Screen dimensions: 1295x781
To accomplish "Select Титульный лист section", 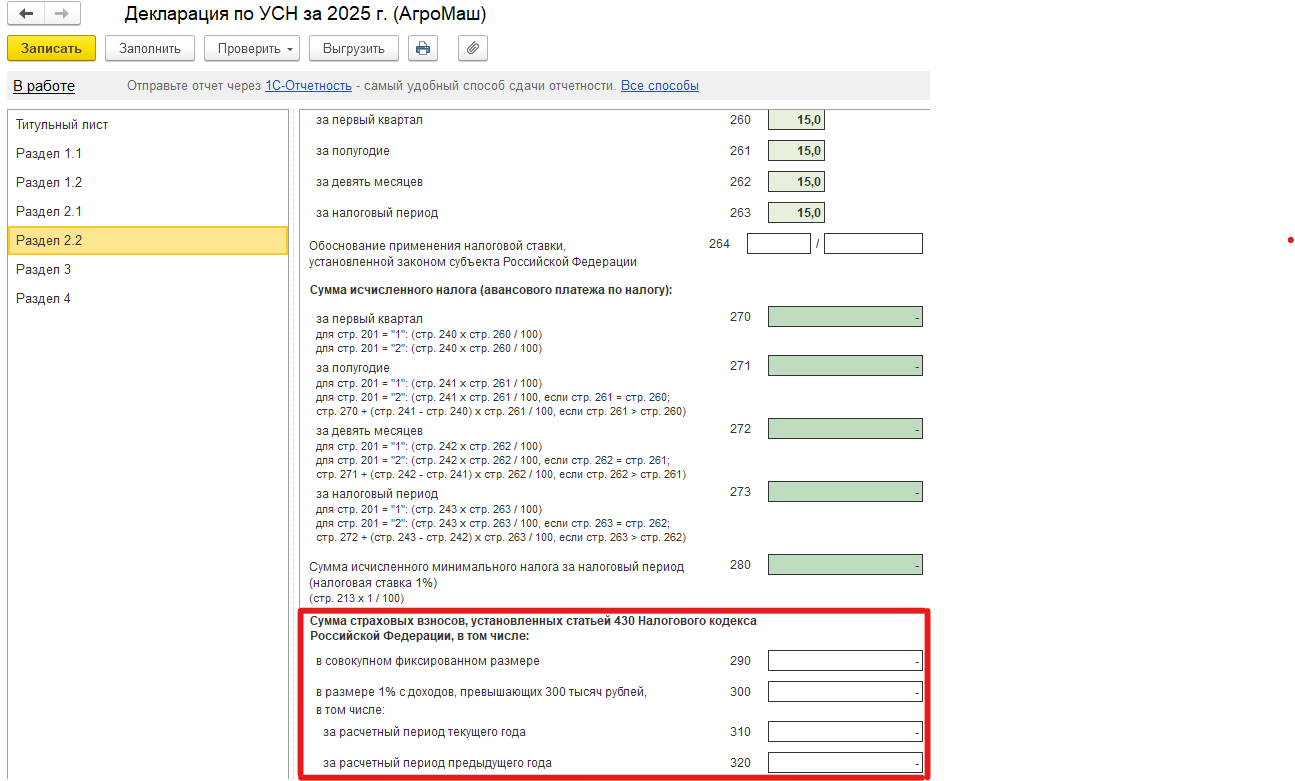I will click(x=62, y=125).
